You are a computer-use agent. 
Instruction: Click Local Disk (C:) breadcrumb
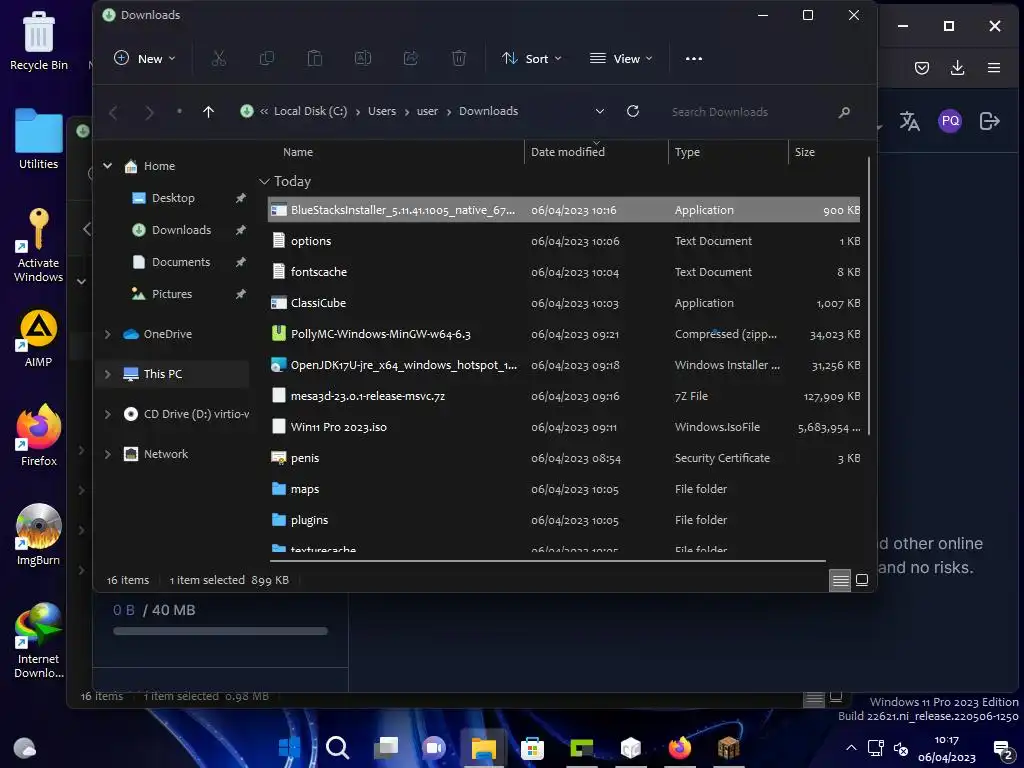310,111
